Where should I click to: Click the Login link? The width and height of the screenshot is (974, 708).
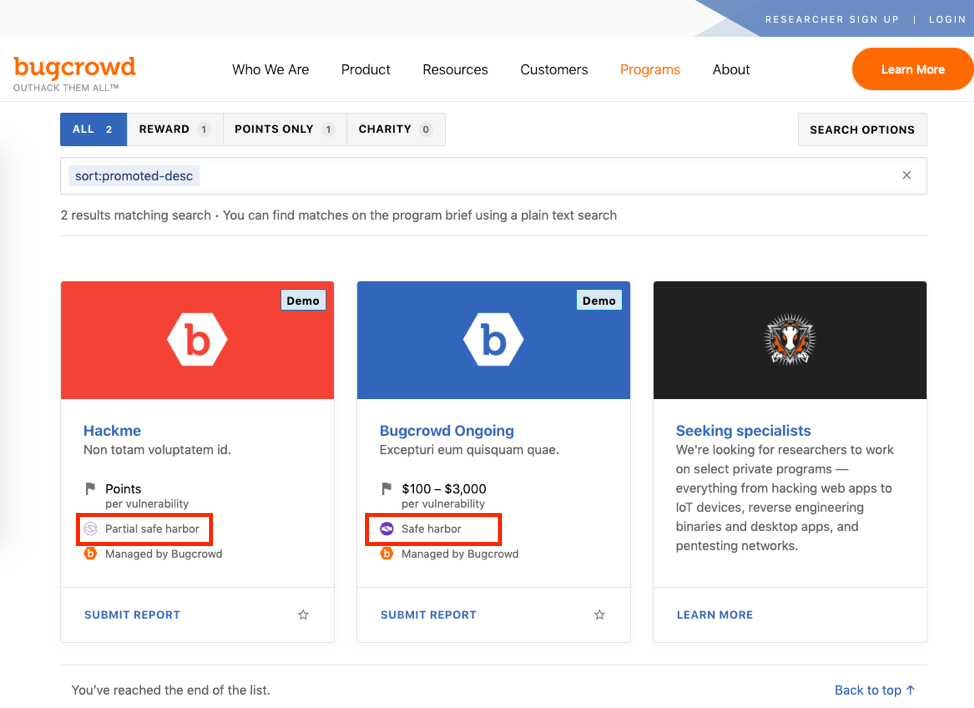pos(947,19)
